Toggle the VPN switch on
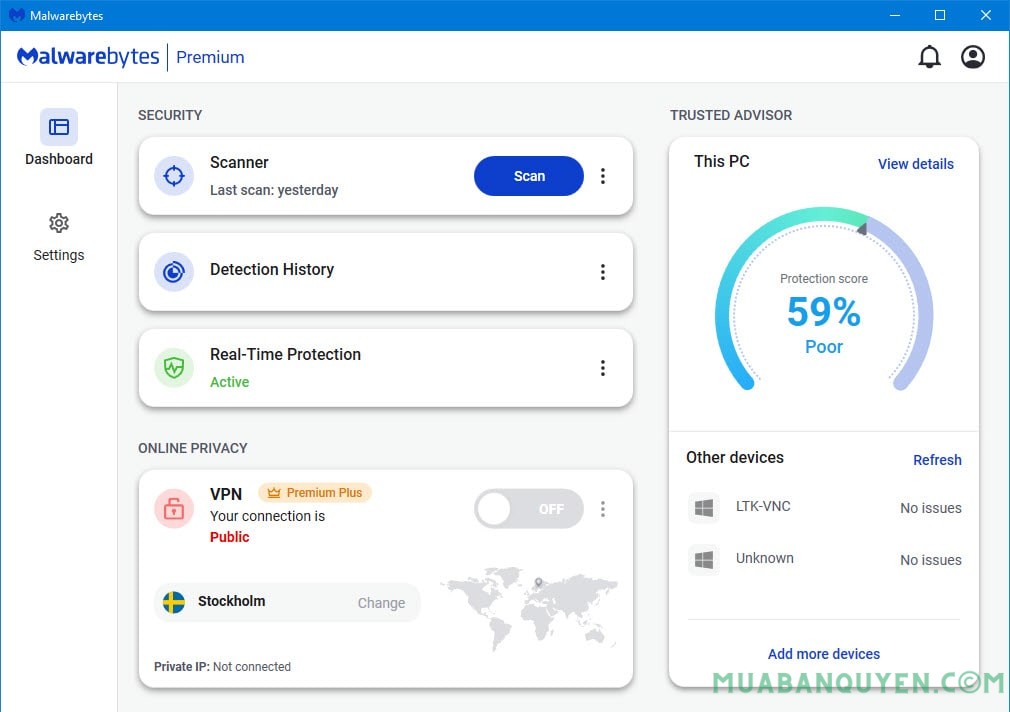 tap(529, 509)
